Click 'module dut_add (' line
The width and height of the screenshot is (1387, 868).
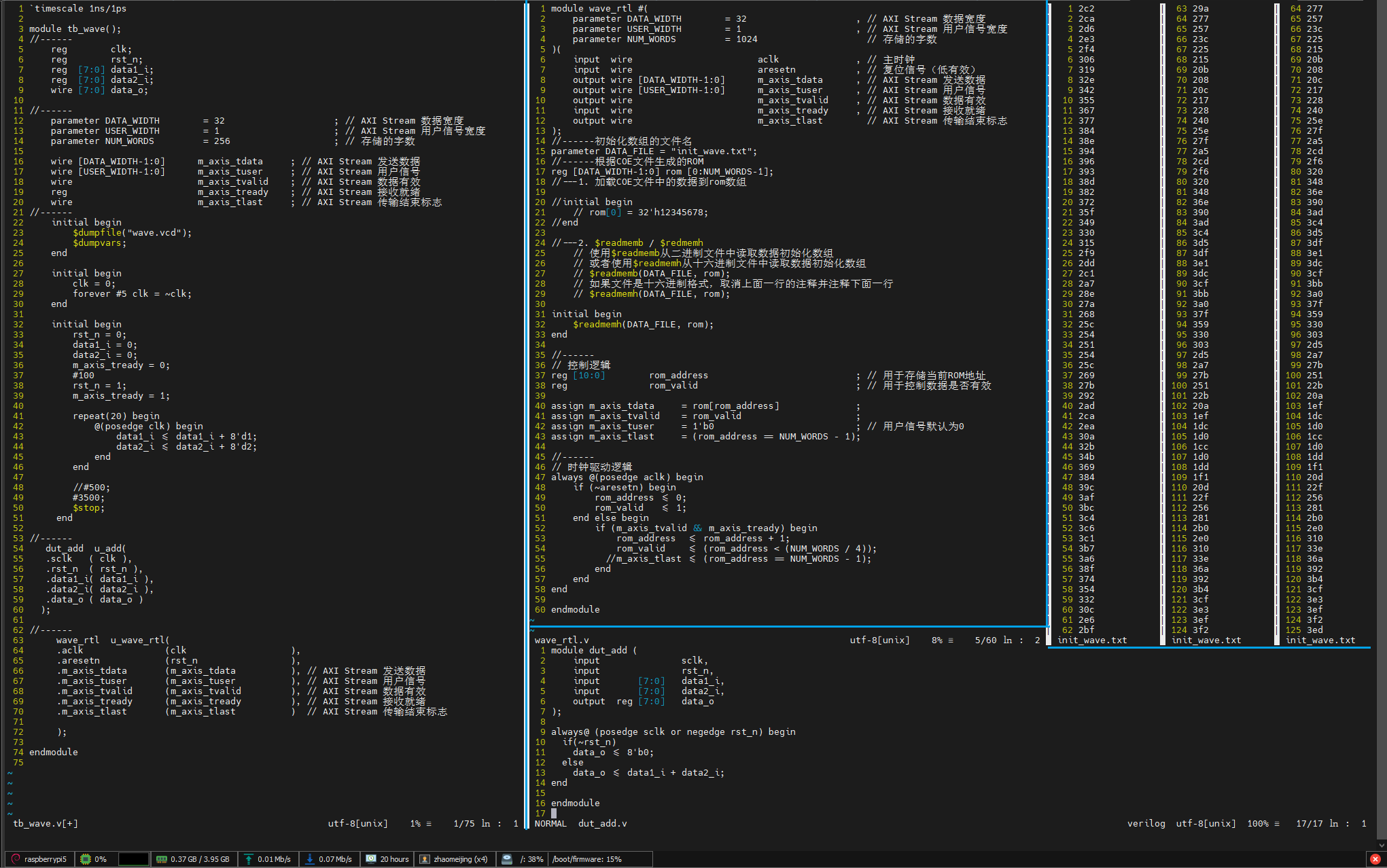coord(595,650)
